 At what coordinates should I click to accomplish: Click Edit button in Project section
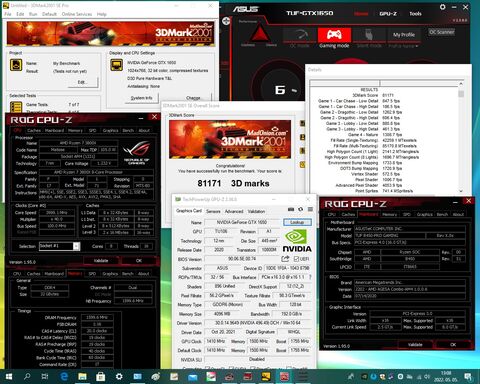pos(83,82)
